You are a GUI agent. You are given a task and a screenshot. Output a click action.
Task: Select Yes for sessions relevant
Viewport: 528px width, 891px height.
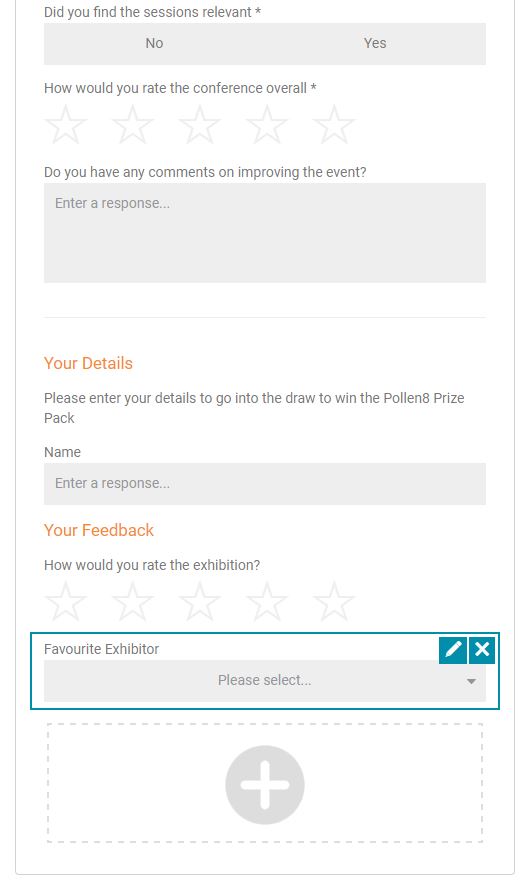[375, 44]
